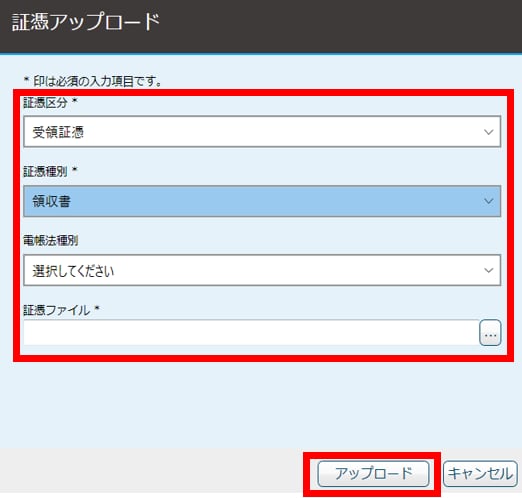Viewport: 522px width, 498px height.
Task: Click the アップロード button
Action: pos(373,474)
